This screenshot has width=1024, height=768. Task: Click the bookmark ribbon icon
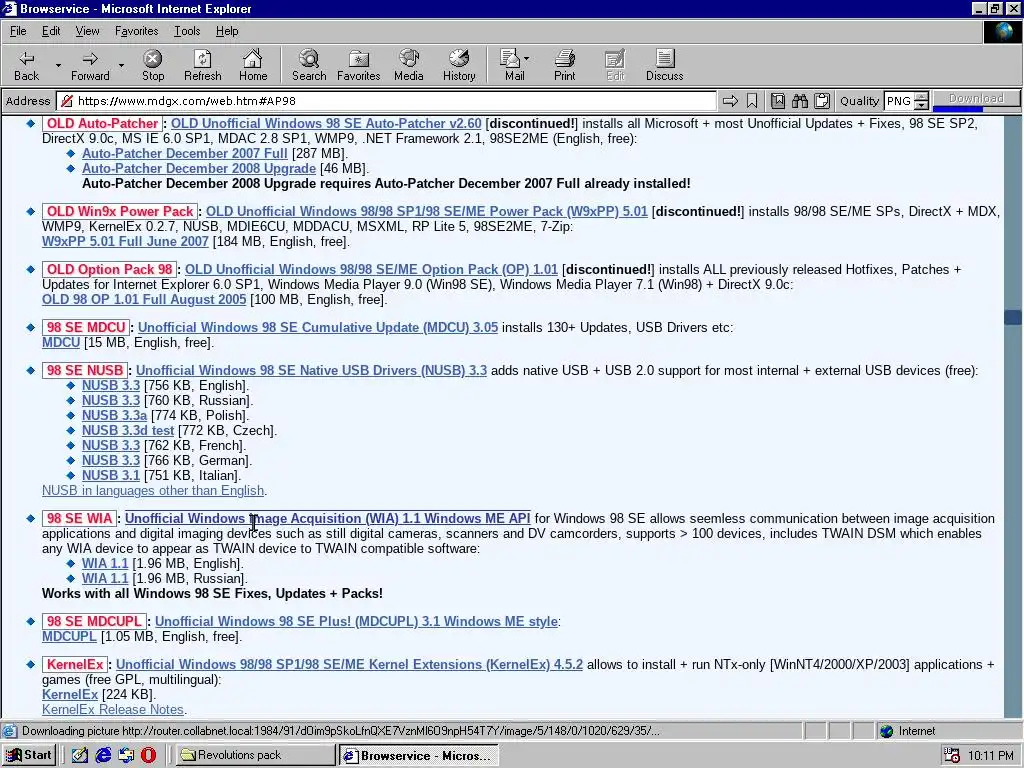(x=752, y=101)
